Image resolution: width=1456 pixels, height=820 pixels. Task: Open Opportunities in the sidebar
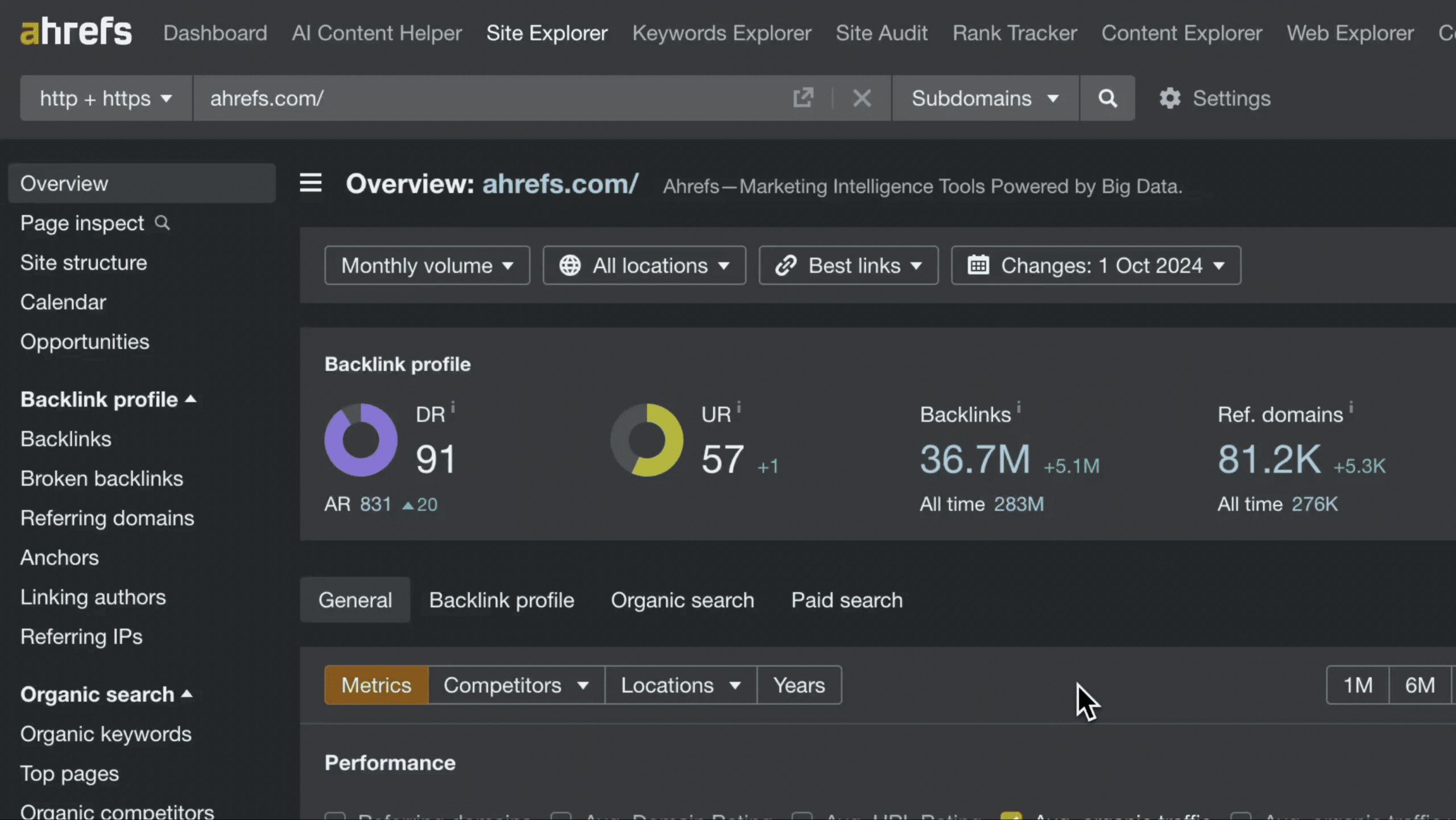point(85,341)
